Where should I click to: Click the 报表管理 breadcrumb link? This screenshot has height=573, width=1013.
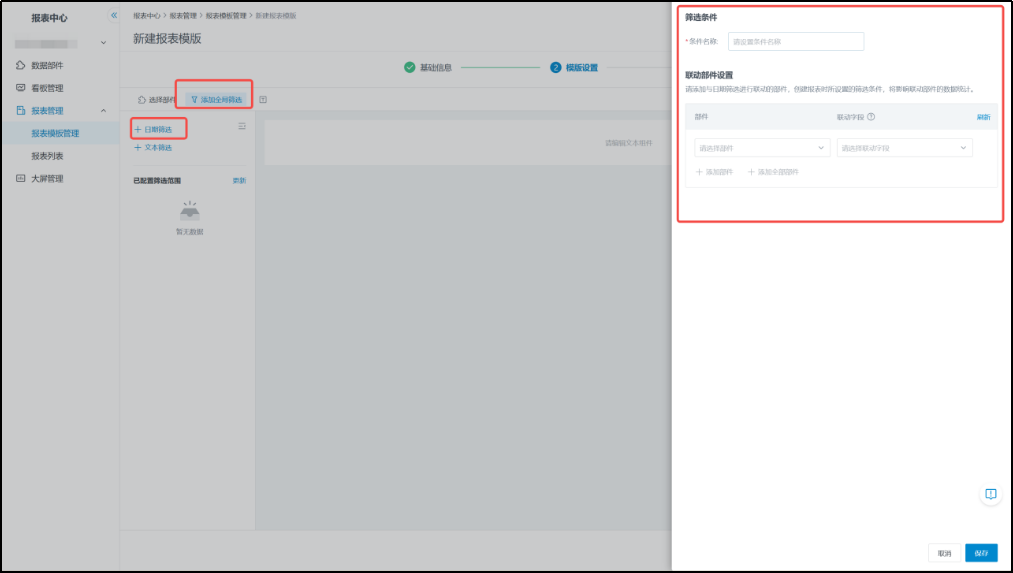point(183,16)
